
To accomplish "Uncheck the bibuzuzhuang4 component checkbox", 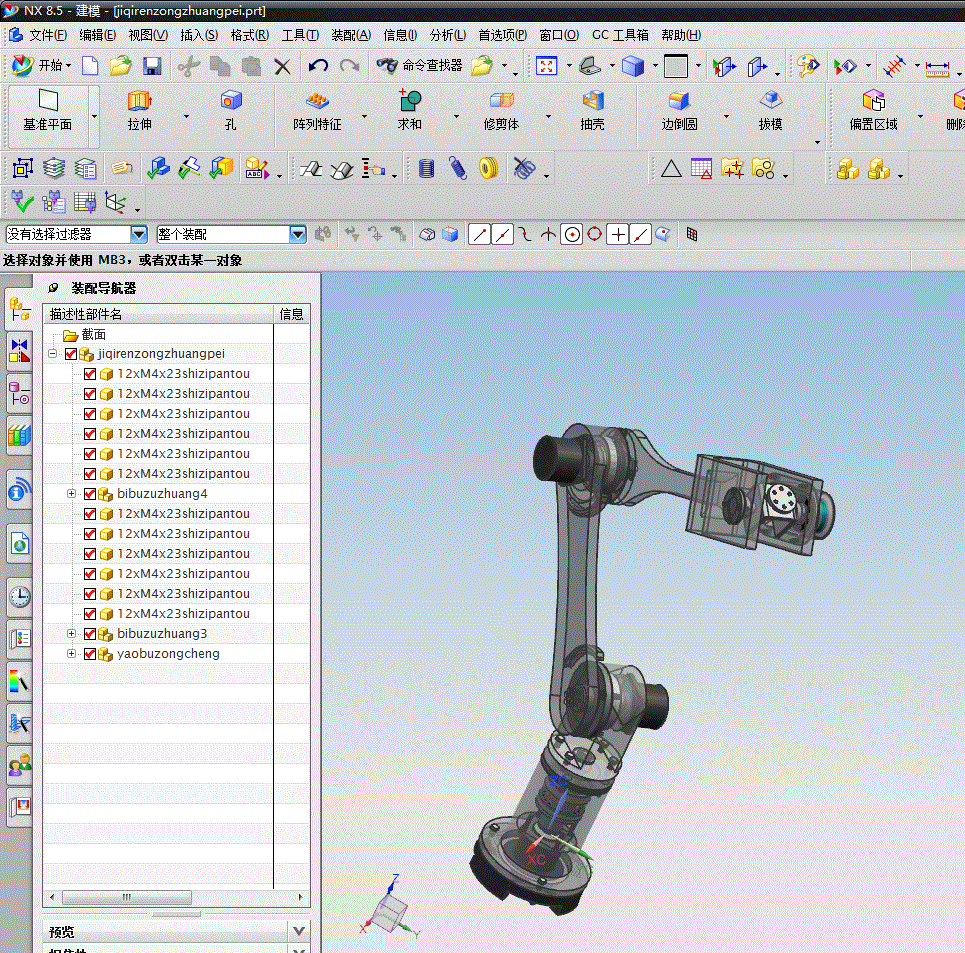I will pyautogui.click(x=90, y=494).
